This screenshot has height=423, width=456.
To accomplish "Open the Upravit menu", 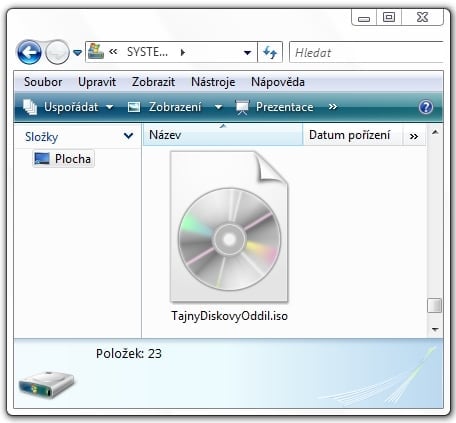I will (x=97, y=82).
